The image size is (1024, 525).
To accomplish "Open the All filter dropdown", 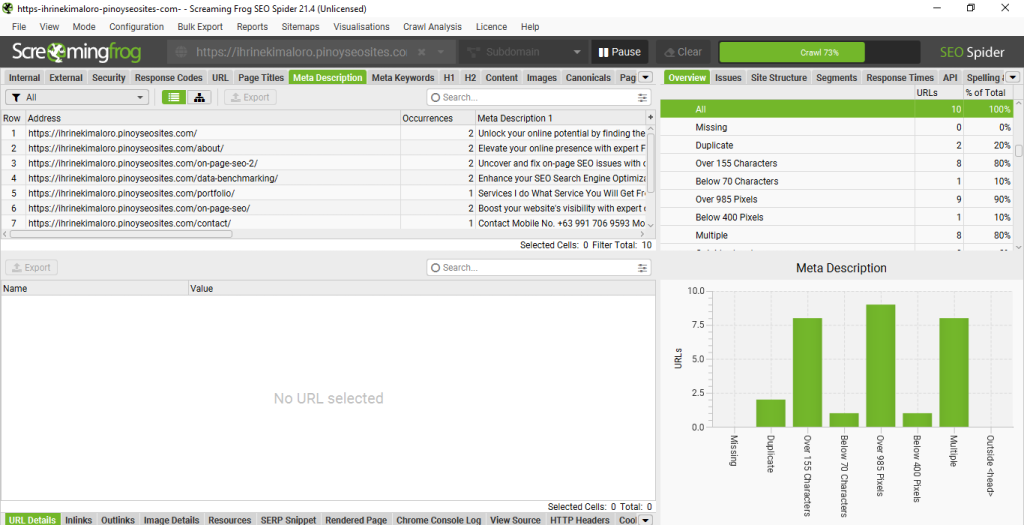I will [x=77, y=98].
